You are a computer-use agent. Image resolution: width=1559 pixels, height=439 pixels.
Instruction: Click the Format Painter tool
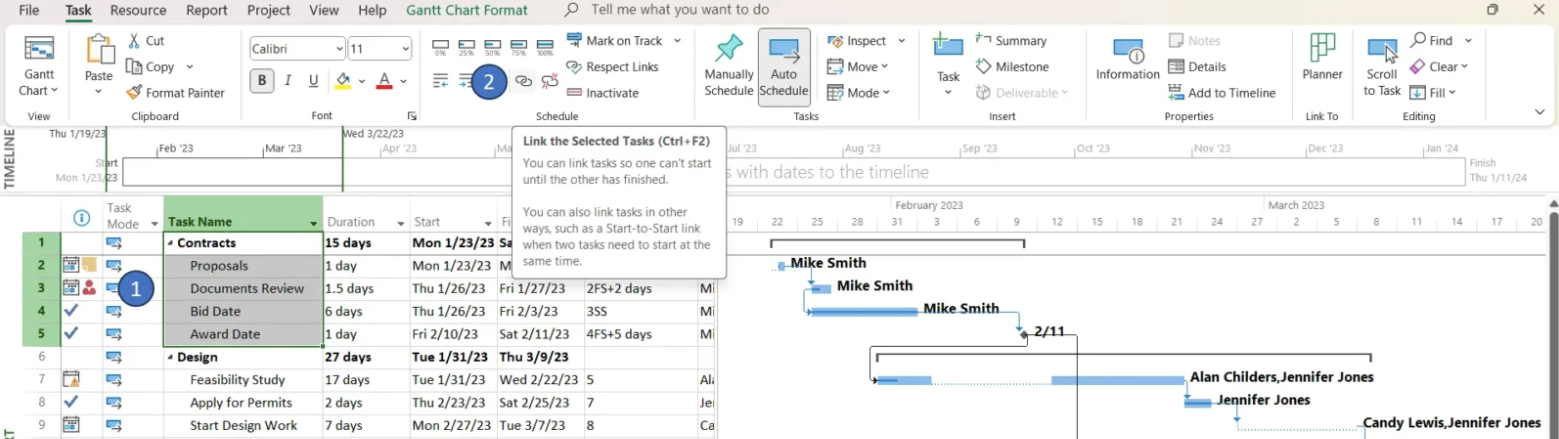(176, 93)
